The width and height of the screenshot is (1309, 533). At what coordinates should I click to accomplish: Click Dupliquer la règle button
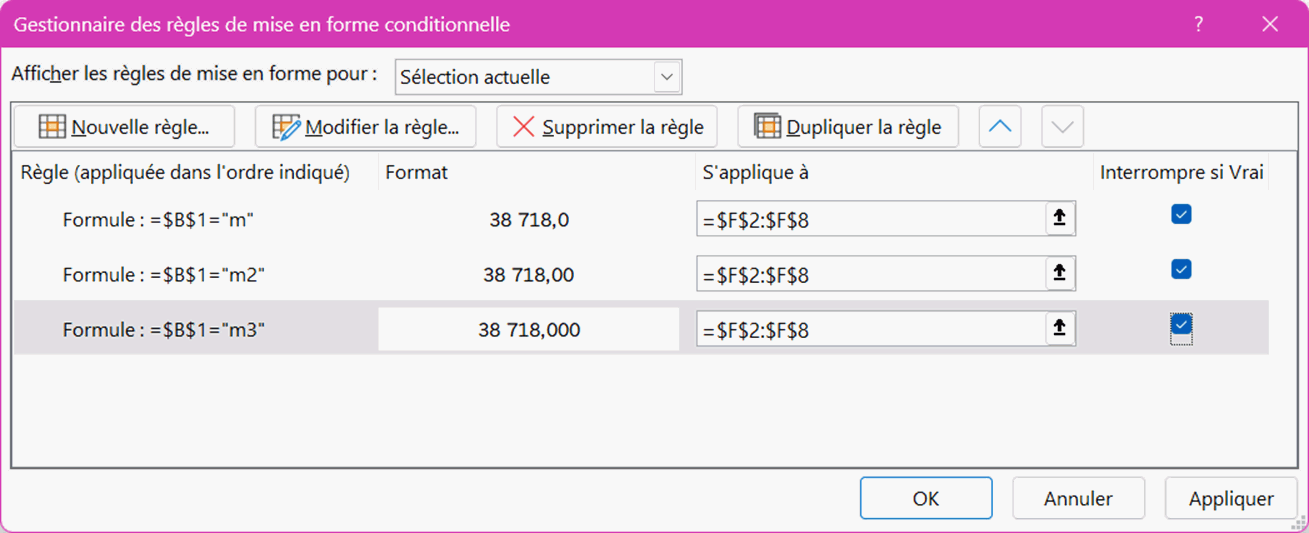[x=847, y=127]
